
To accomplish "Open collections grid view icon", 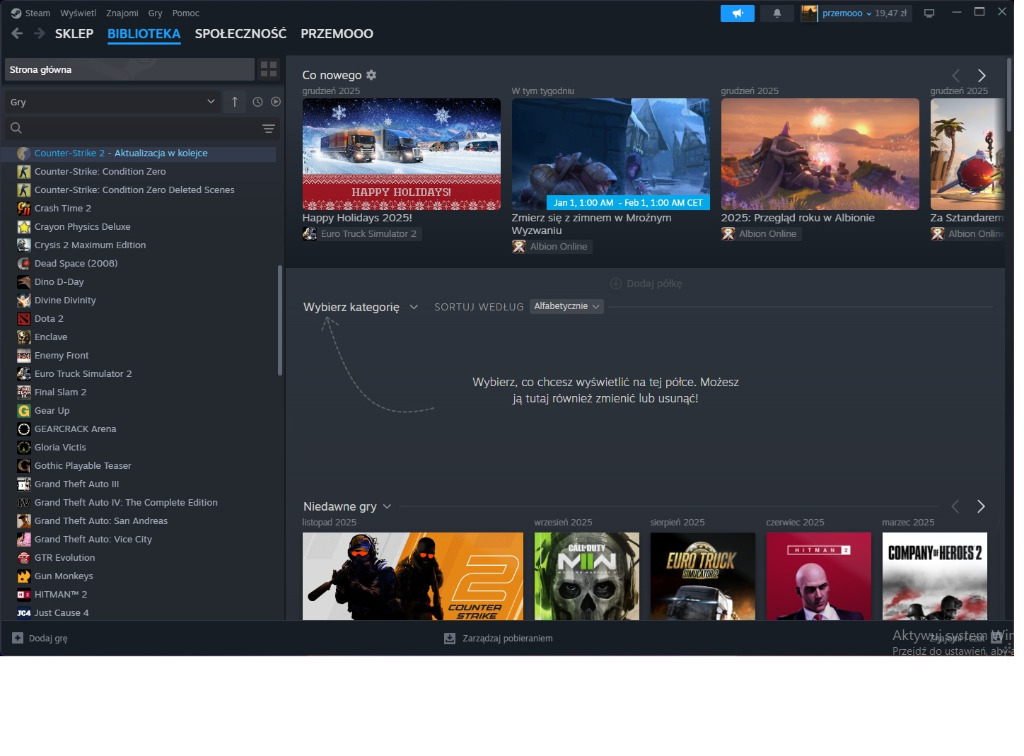I will [x=268, y=69].
